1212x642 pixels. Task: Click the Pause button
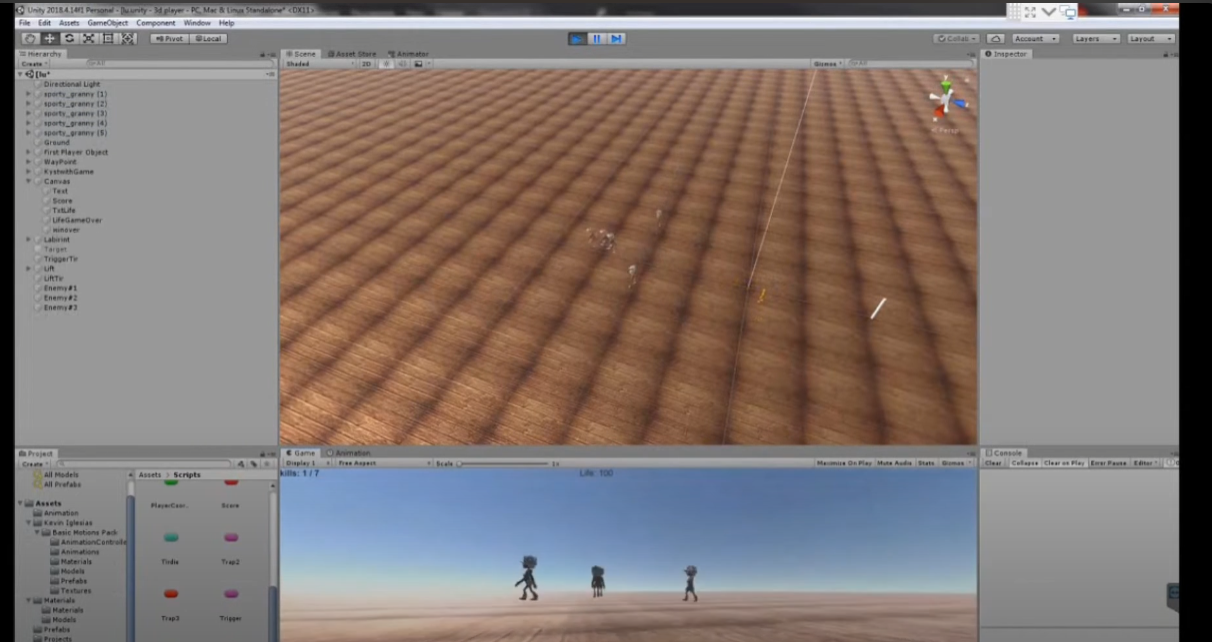(597, 39)
